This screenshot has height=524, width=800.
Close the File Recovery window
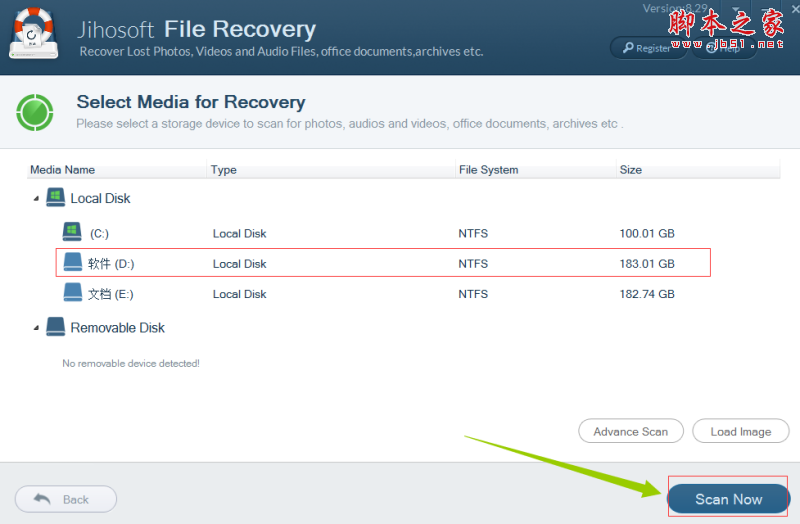(795, 9)
